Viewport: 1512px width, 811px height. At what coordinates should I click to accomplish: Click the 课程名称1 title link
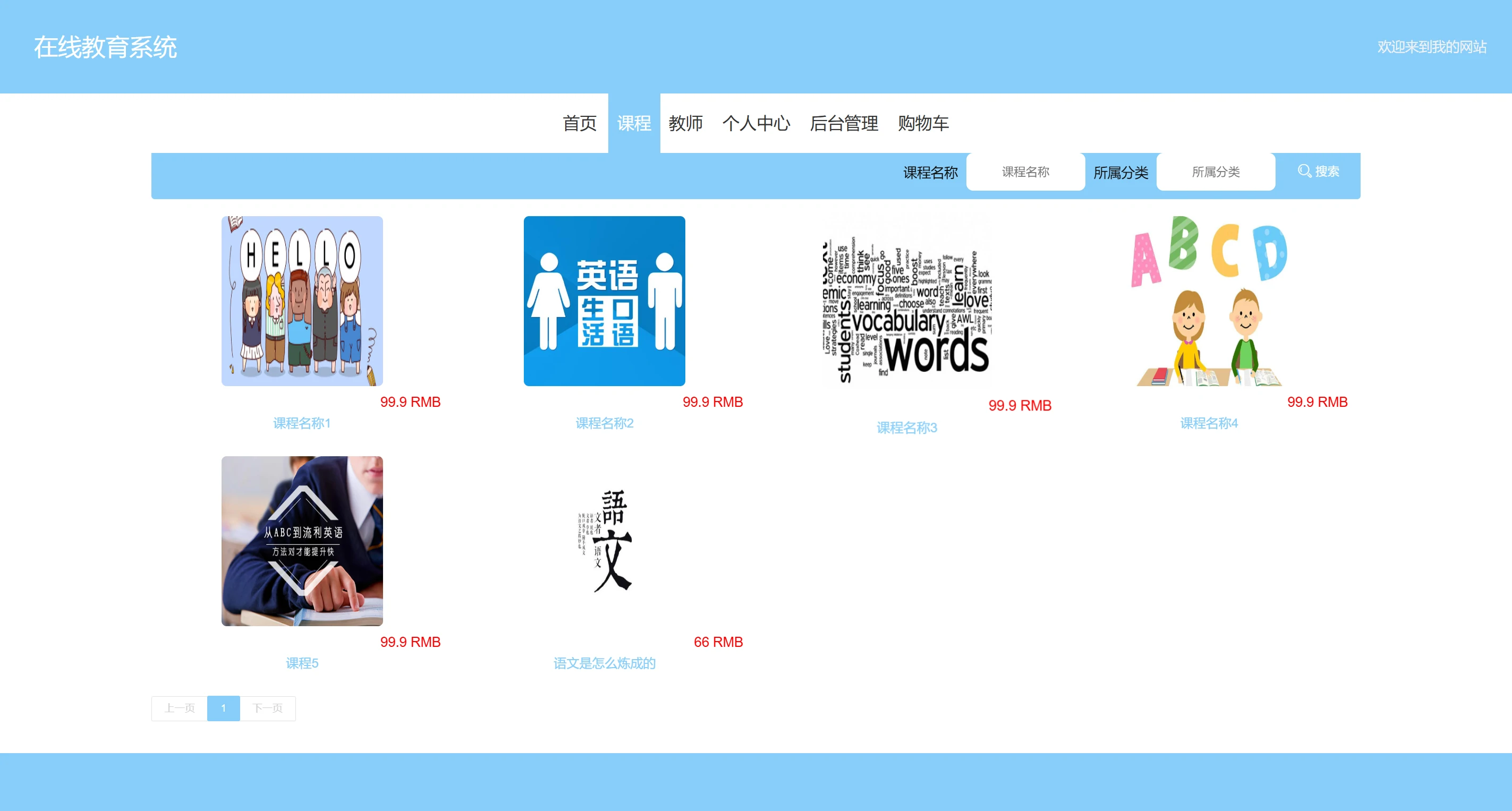pyautogui.click(x=302, y=423)
